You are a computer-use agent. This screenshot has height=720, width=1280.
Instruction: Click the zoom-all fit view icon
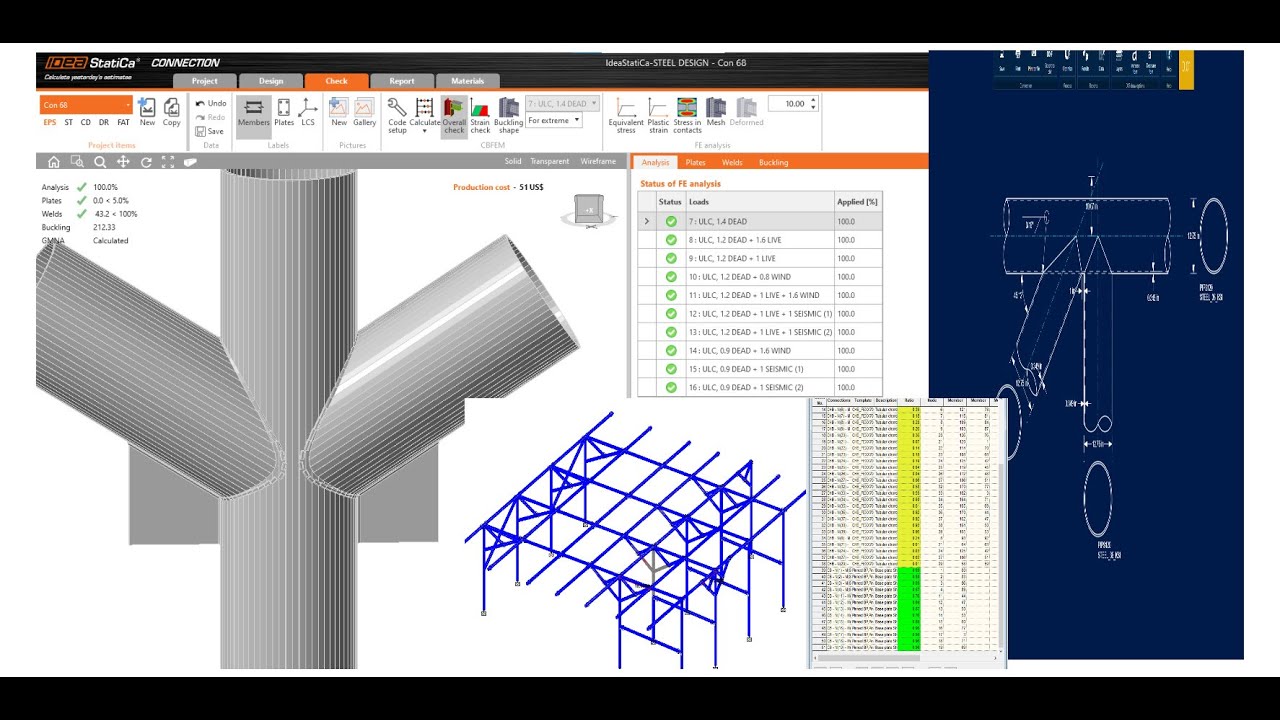[168, 162]
